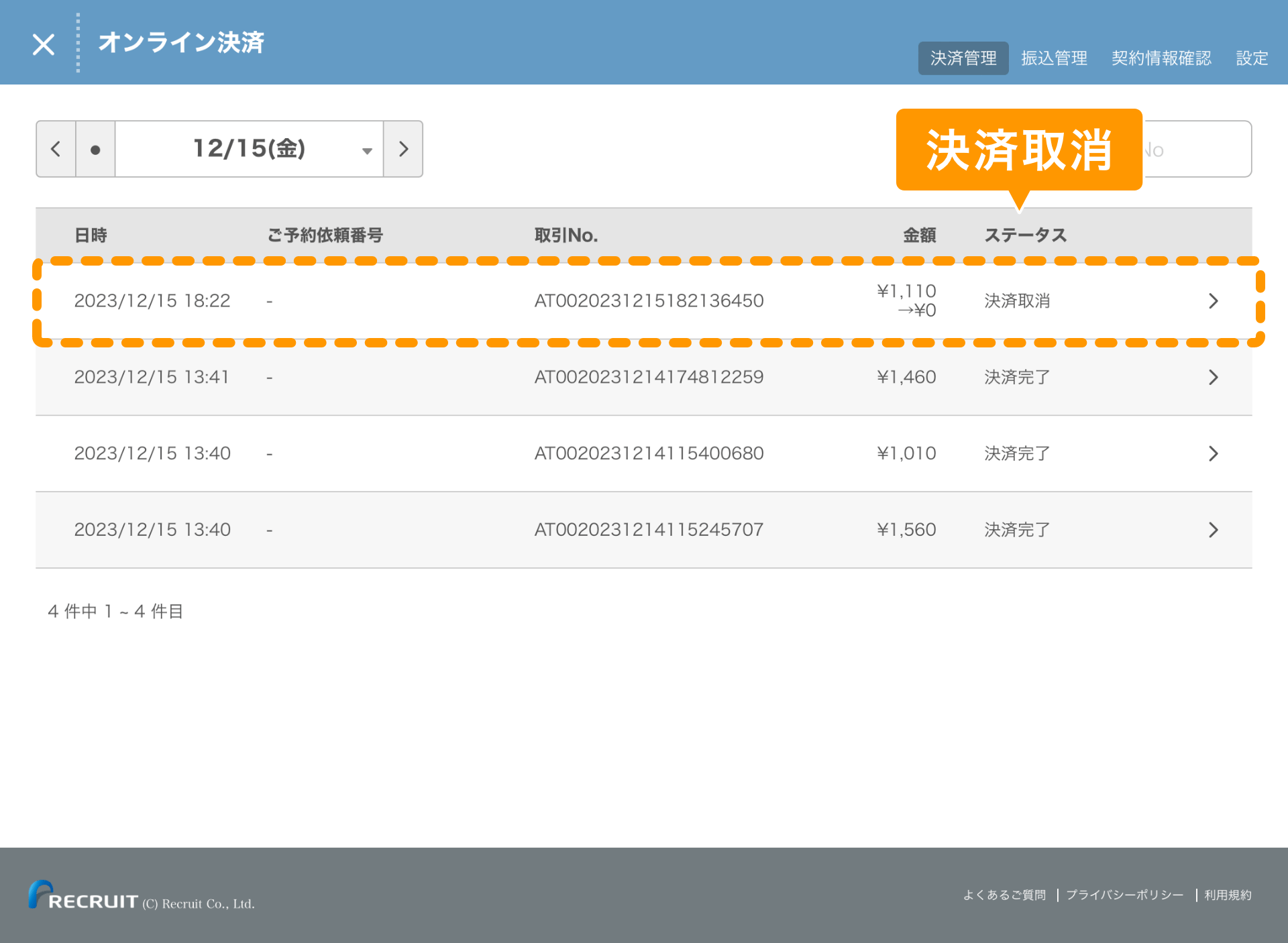The width and height of the screenshot is (1288, 943).
Task: Open the 決済管理 tab
Action: (963, 58)
